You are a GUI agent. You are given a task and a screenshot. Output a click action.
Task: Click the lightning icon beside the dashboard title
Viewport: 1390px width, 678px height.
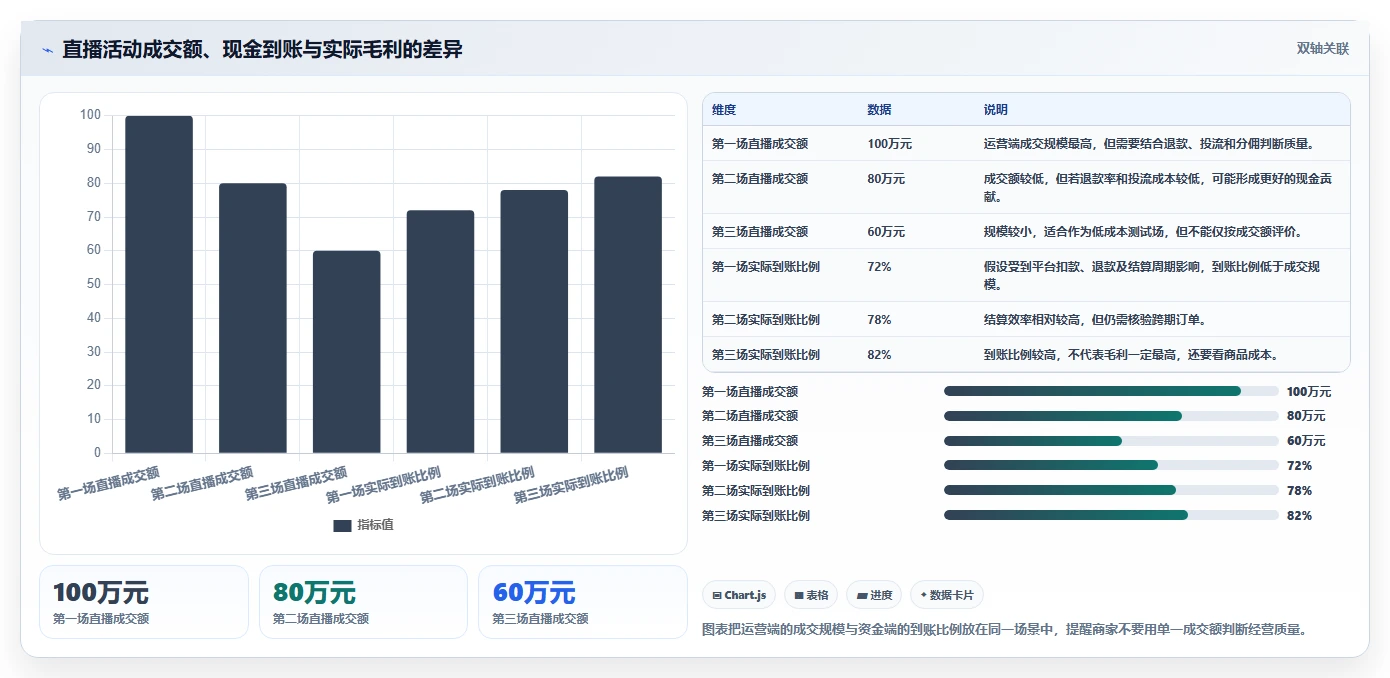[x=47, y=50]
